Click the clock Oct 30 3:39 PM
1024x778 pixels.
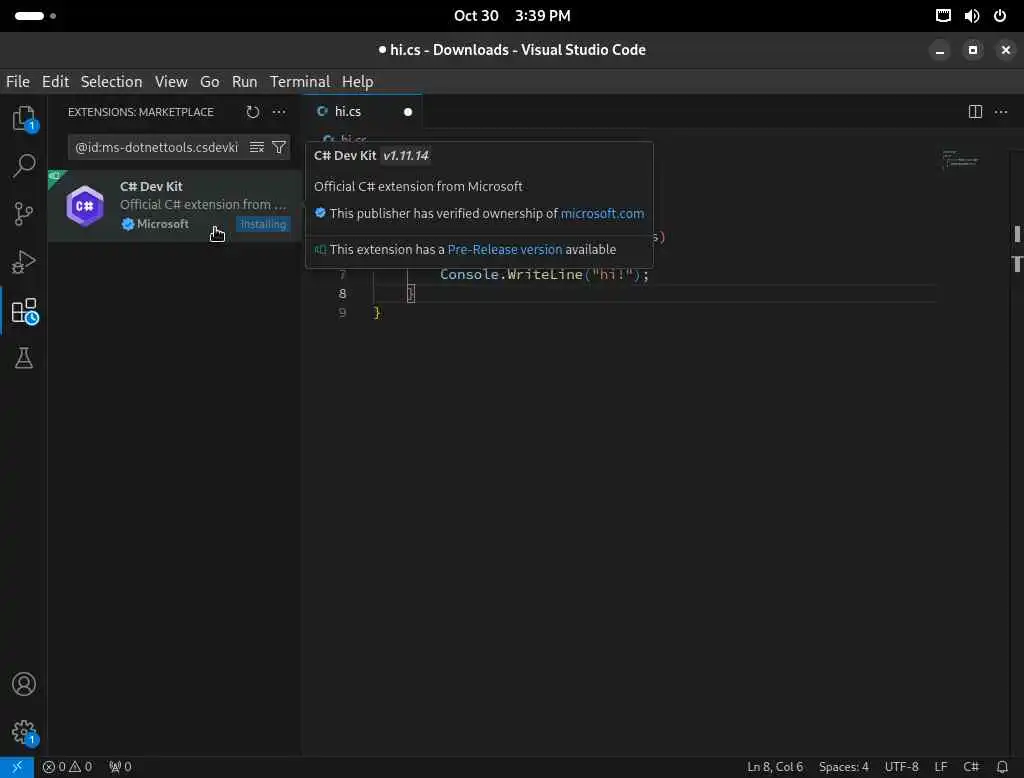[x=512, y=16]
